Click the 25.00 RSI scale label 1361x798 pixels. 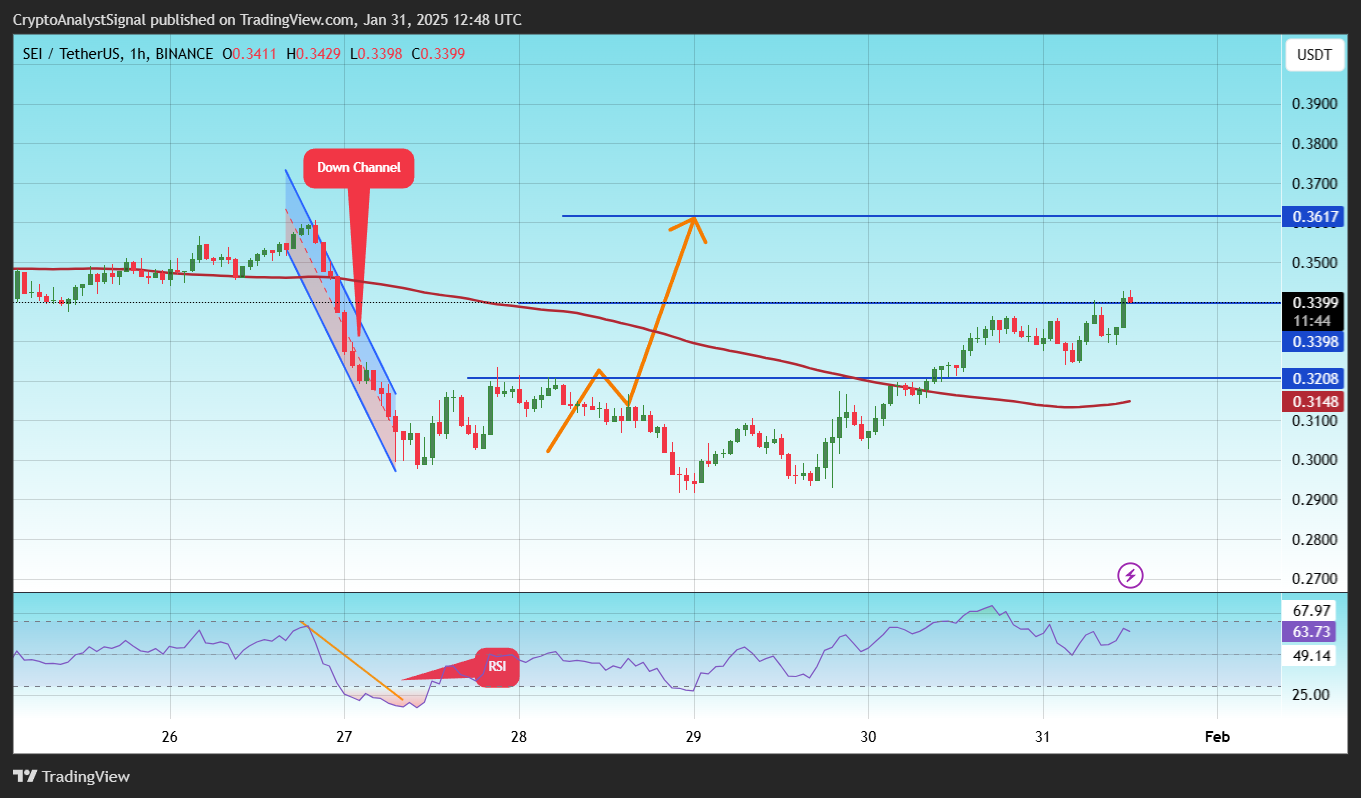tap(1311, 695)
